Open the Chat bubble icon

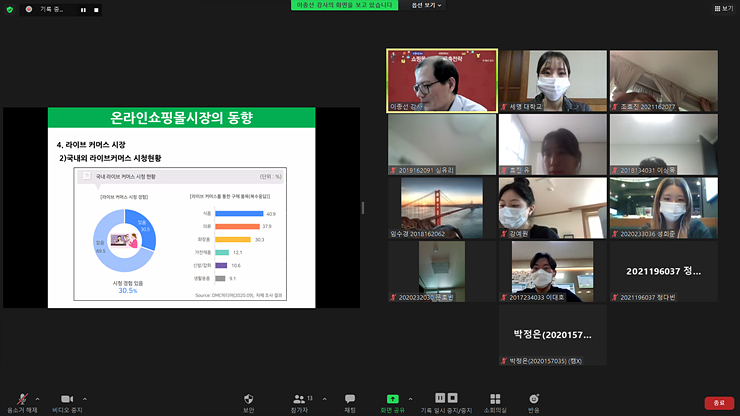coord(350,399)
